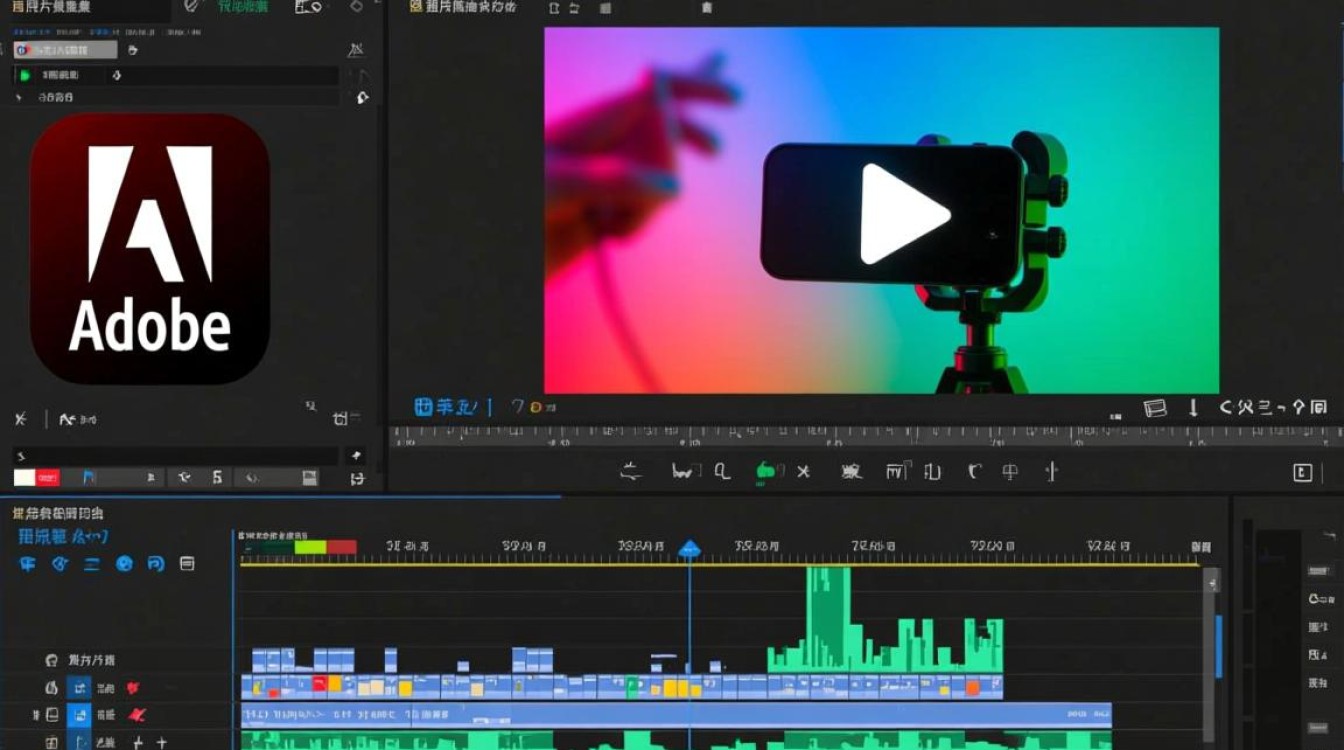
Task: Click the hand icon beside the gray field
Action: (133, 50)
